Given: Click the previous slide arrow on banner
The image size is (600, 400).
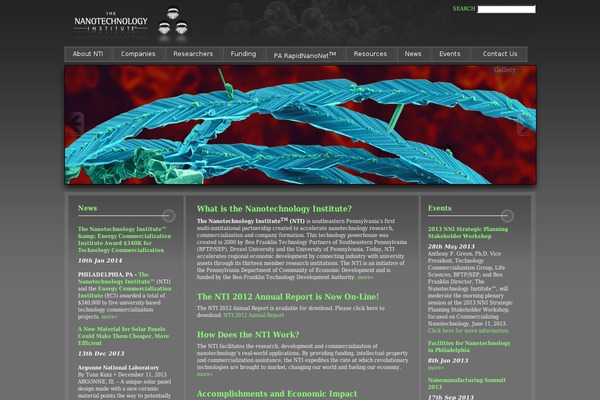Looking at the screenshot, I should (76, 124).
